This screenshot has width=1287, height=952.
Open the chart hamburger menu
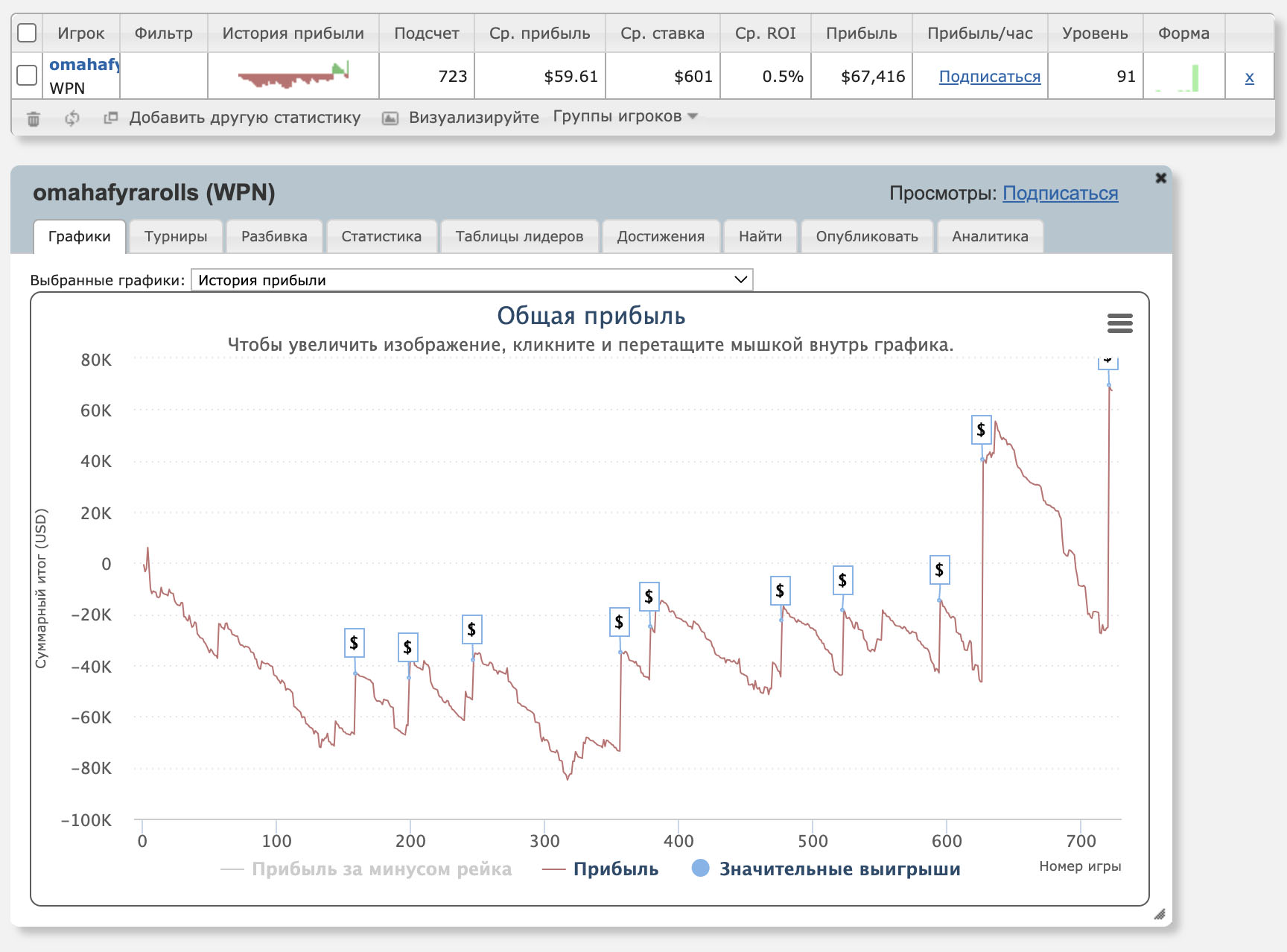pyautogui.click(x=1119, y=323)
